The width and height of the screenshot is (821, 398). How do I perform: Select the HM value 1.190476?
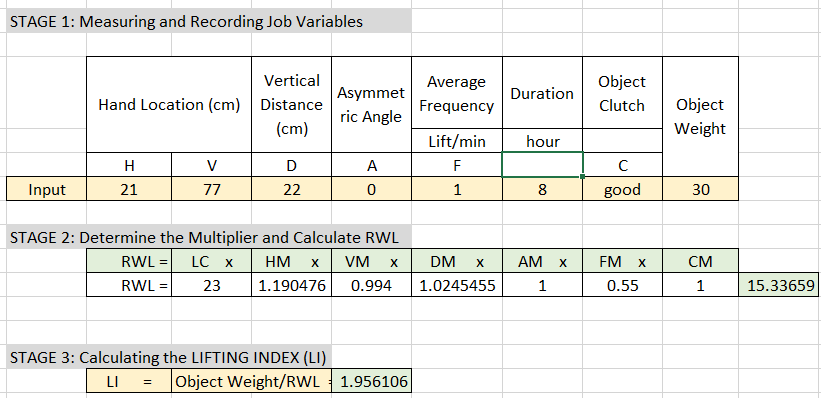pos(291,285)
